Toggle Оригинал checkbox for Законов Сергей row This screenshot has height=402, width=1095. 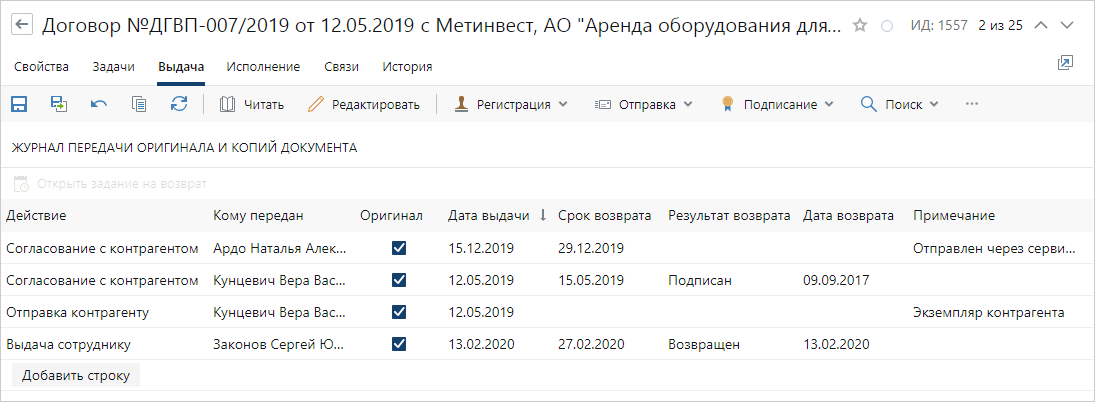tap(399, 344)
